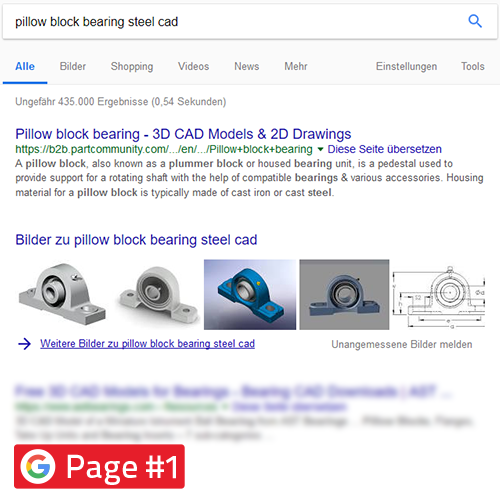
Task: Click the Google G logo badge
Action: tap(38, 466)
